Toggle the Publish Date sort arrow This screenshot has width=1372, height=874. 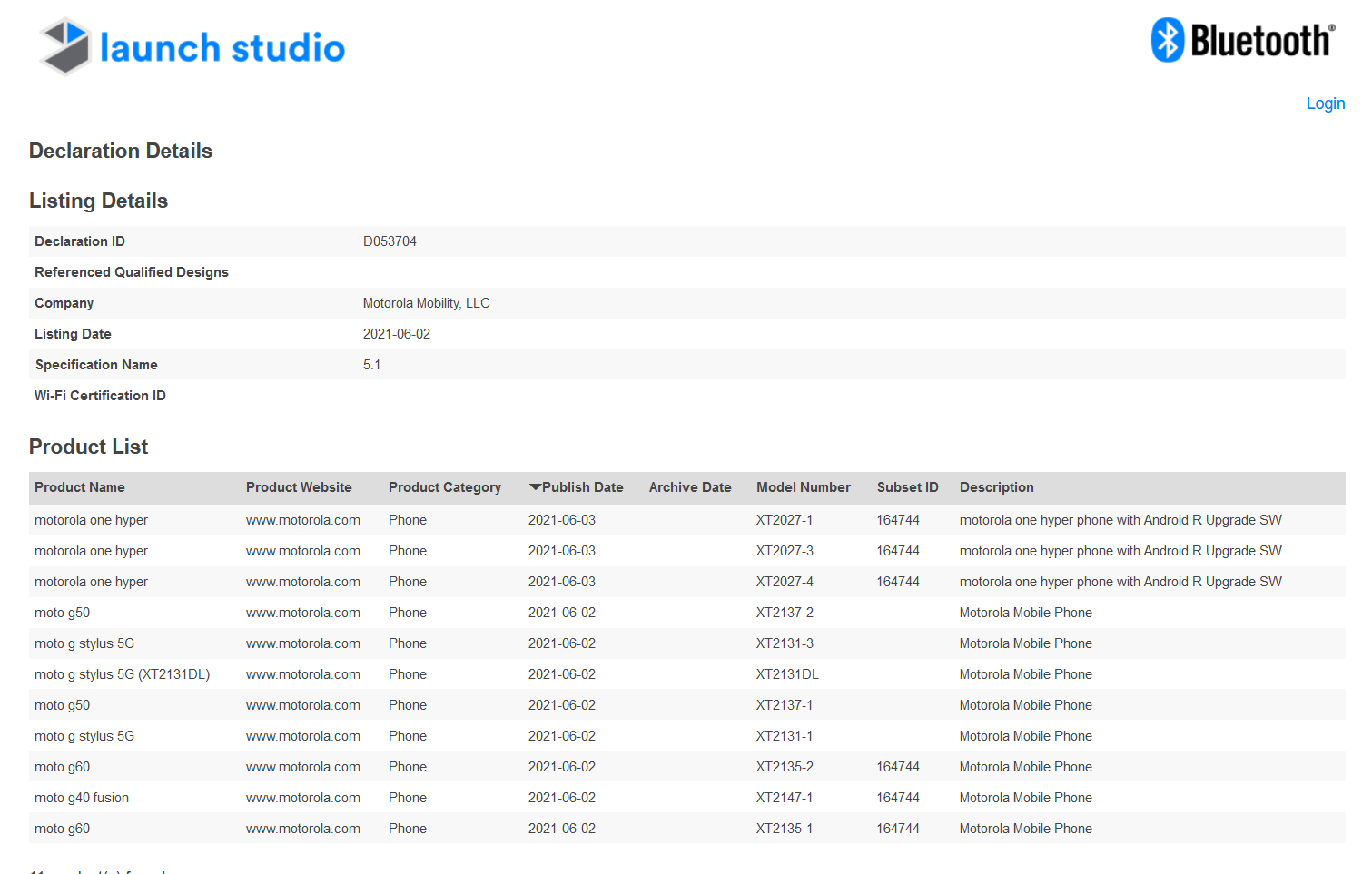click(x=536, y=487)
